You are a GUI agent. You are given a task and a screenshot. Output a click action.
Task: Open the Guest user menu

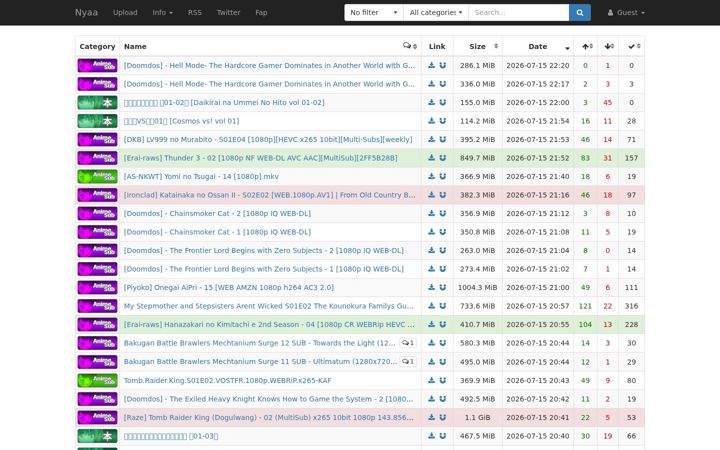tap(625, 12)
